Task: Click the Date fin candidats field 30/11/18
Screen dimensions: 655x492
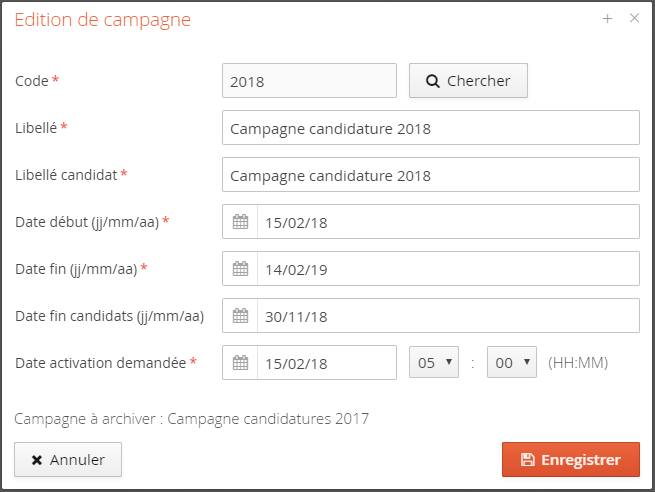Action: click(447, 315)
